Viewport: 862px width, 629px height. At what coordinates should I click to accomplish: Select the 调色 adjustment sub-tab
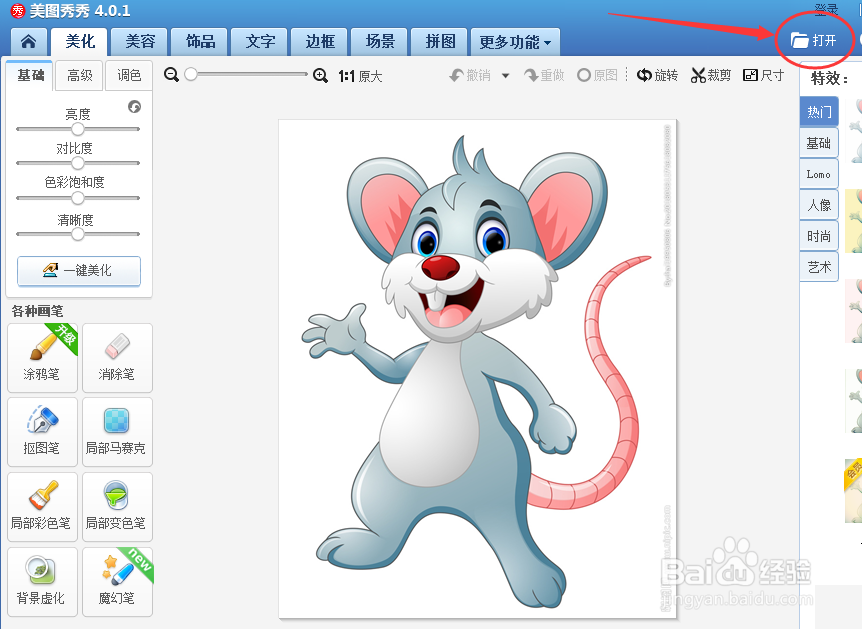point(129,75)
